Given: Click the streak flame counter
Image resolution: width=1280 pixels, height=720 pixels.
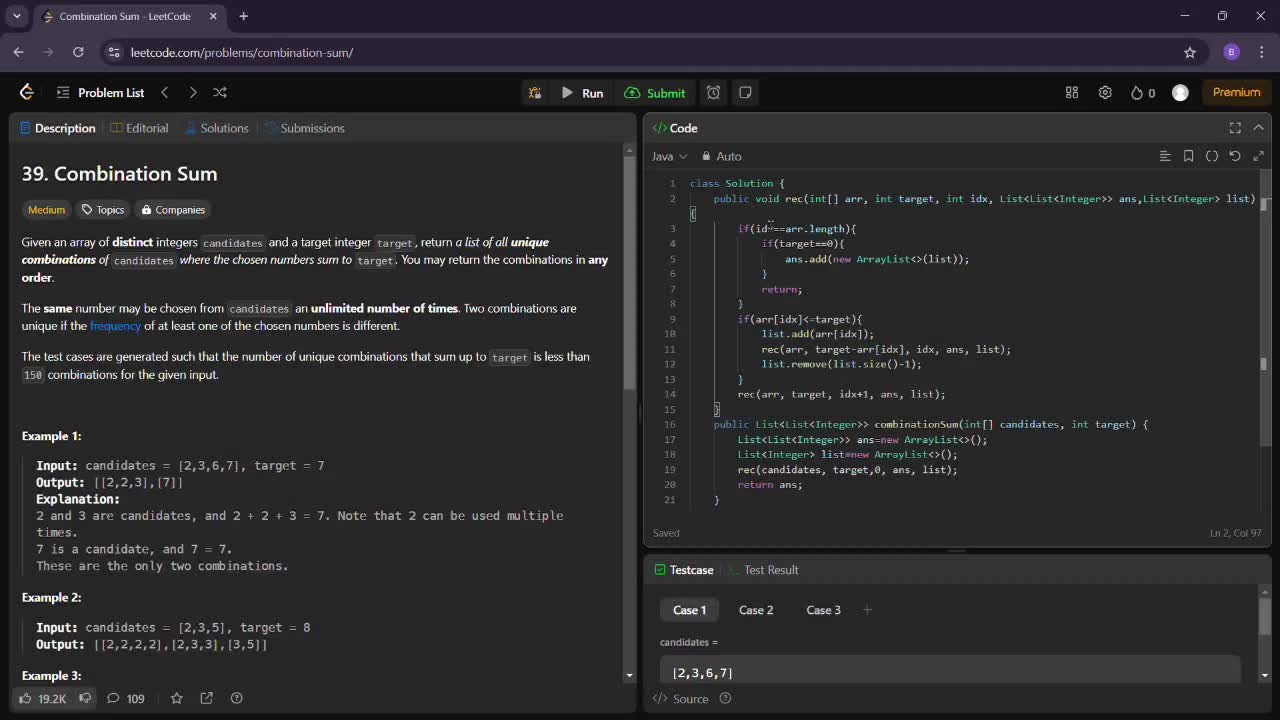Looking at the screenshot, I should 1142,93.
